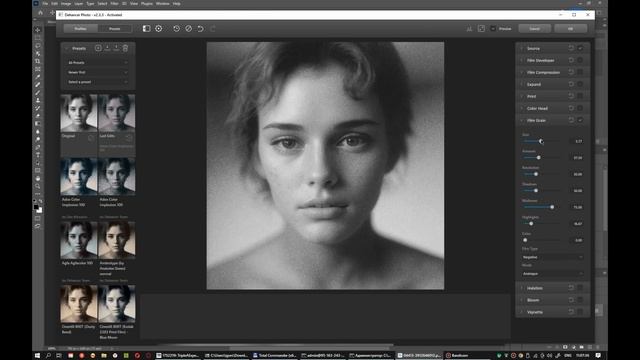Show the histogram icon in top bar

[469, 29]
